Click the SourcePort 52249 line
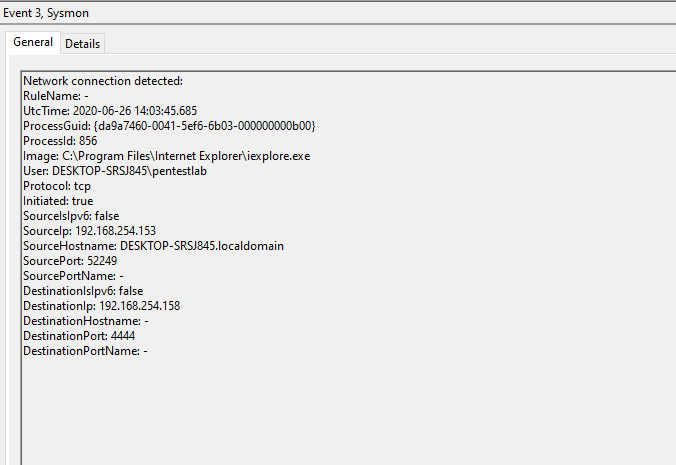Screen dimensions: 676x465 coord(70,261)
